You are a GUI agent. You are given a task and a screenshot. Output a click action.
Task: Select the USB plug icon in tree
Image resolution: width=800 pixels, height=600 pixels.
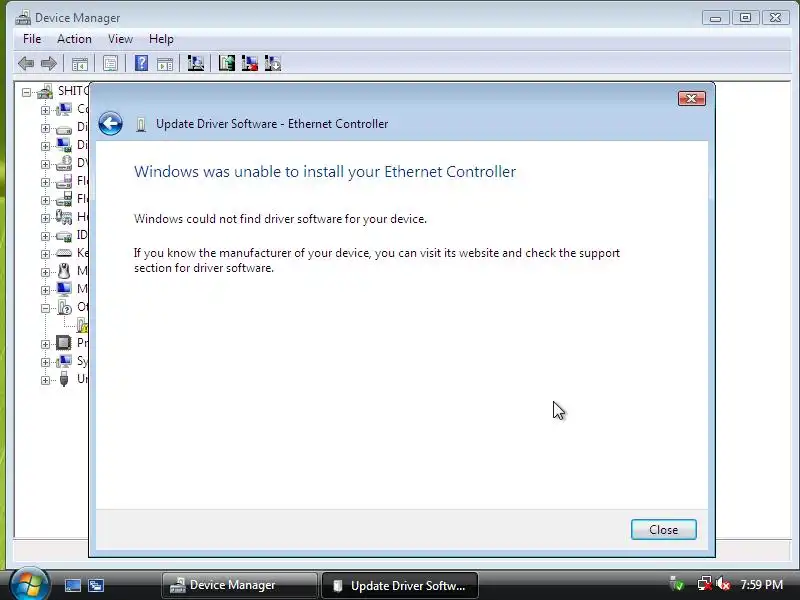[x=64, y=379]
